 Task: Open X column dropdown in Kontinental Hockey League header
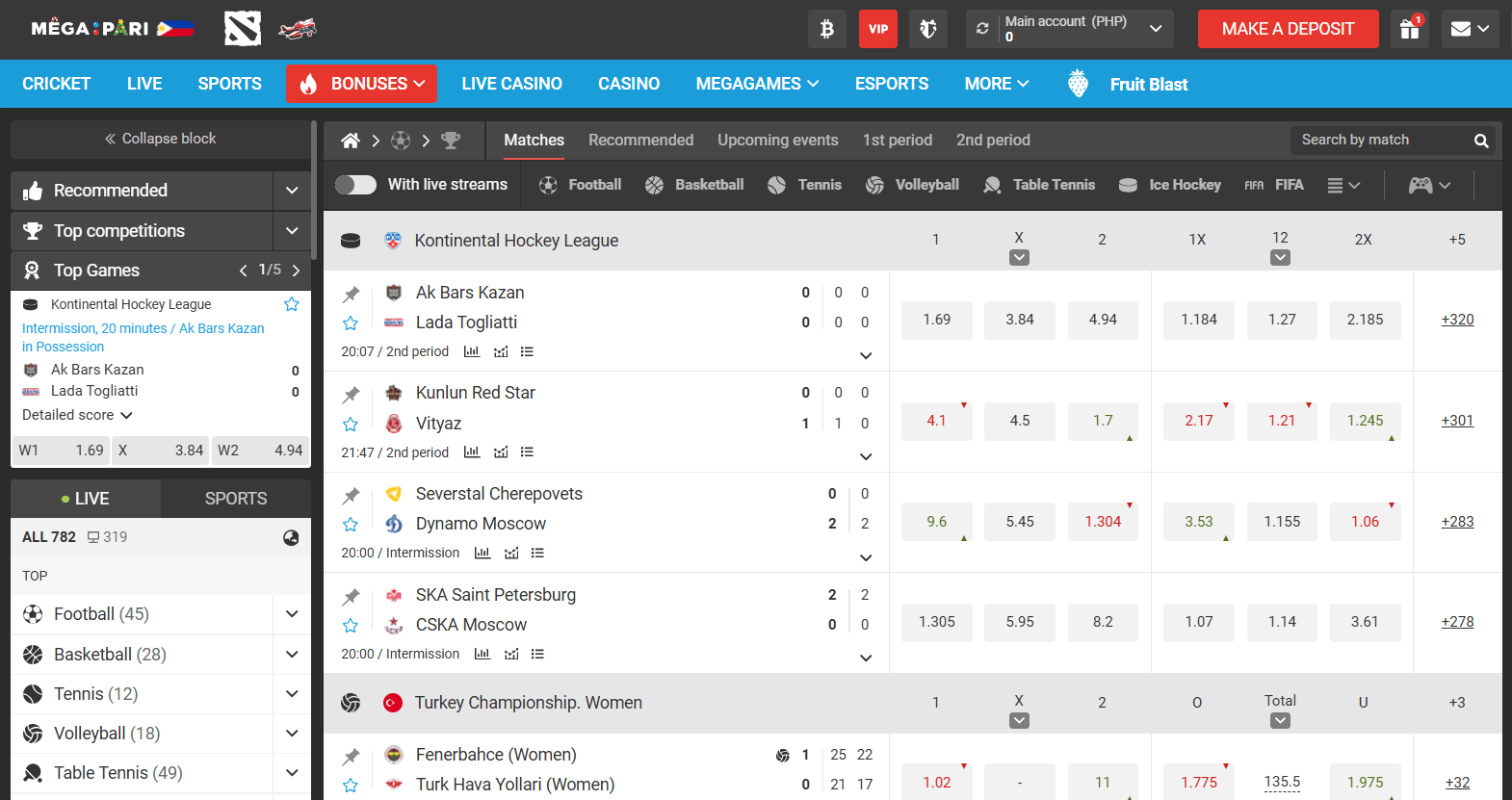click(1019, 258)
